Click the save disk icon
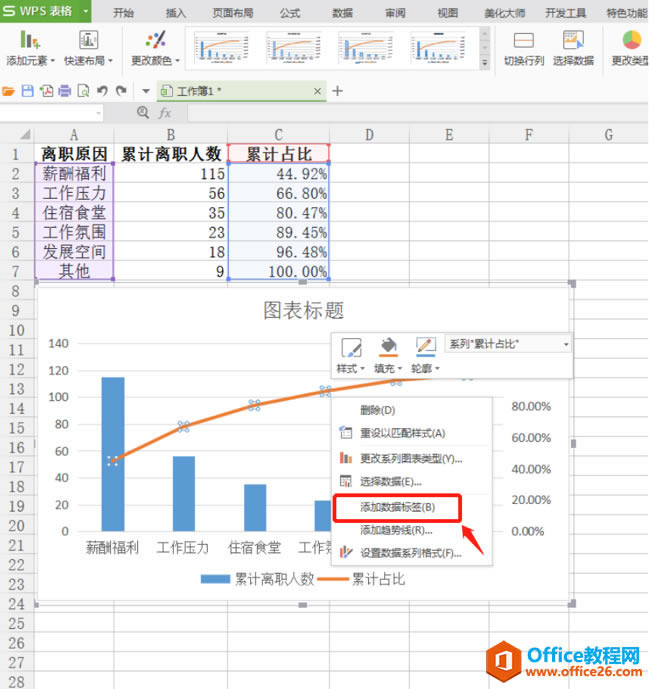Image resolution: width=649 pixels, height=689 pixels. (27, 91)
